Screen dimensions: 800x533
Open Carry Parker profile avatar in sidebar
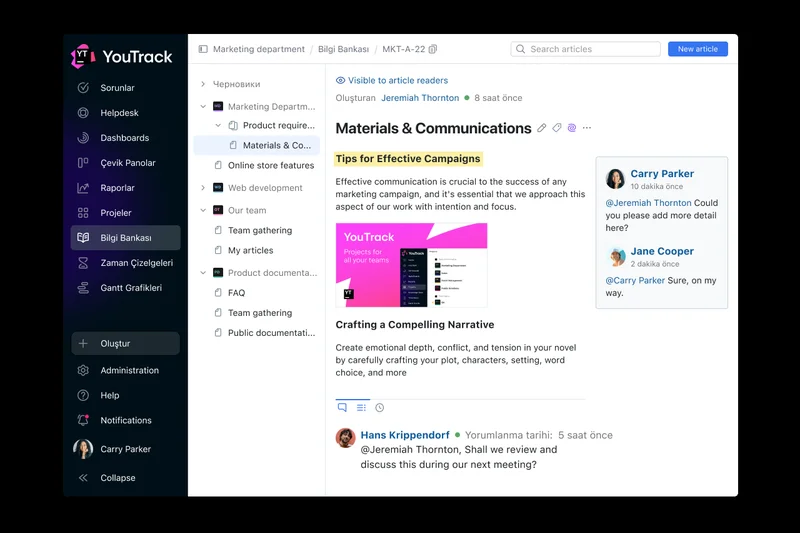[x=83, y=449]
